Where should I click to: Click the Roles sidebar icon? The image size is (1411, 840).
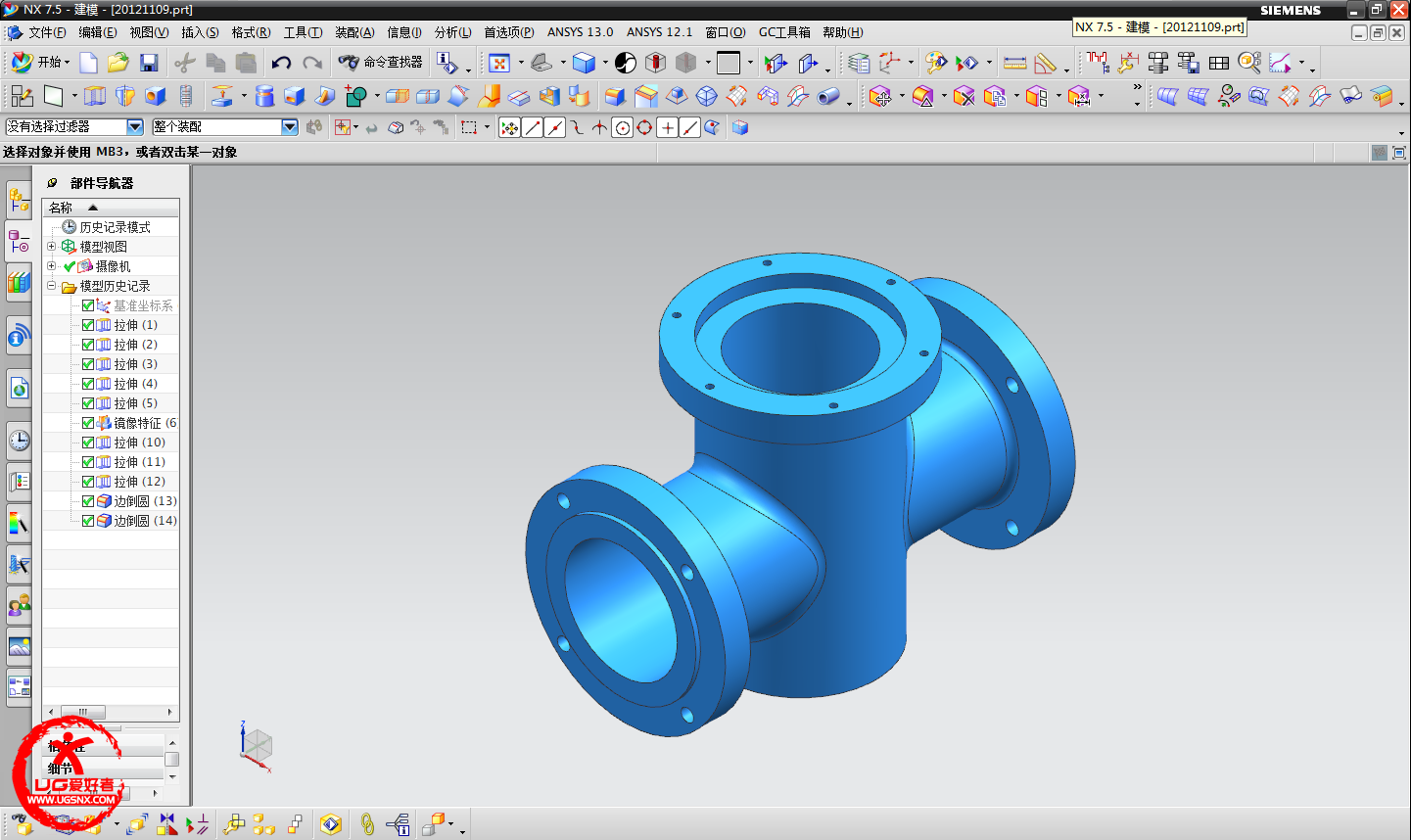click(x=19, y=605)
